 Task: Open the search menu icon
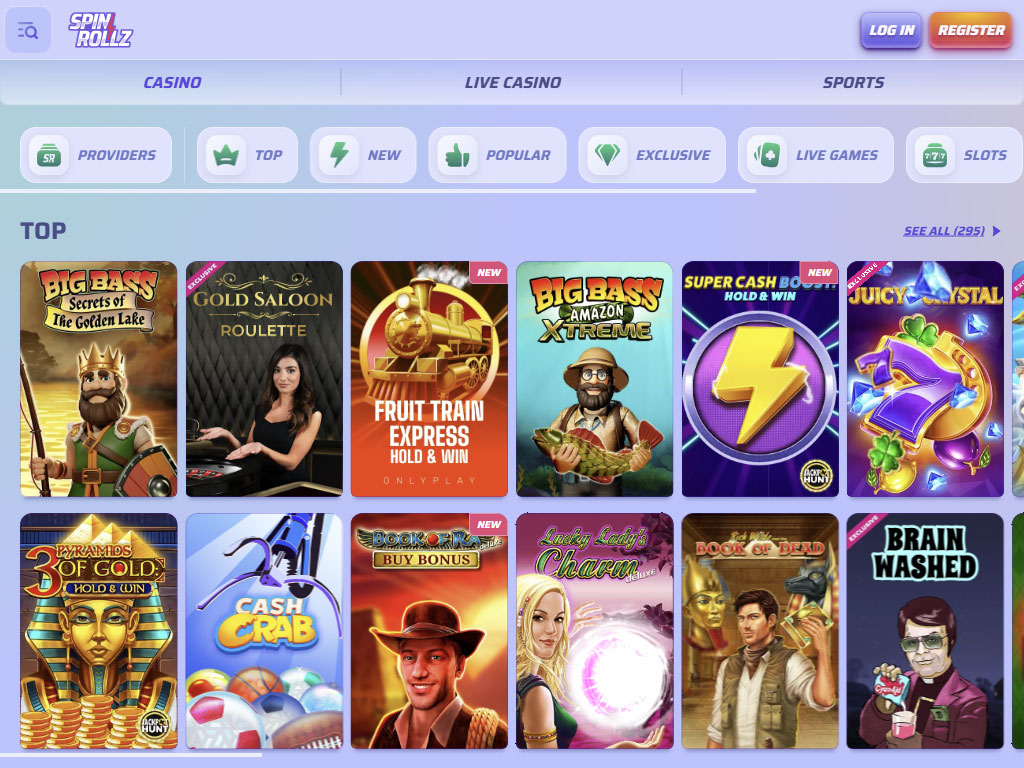[x=27, y=30]
